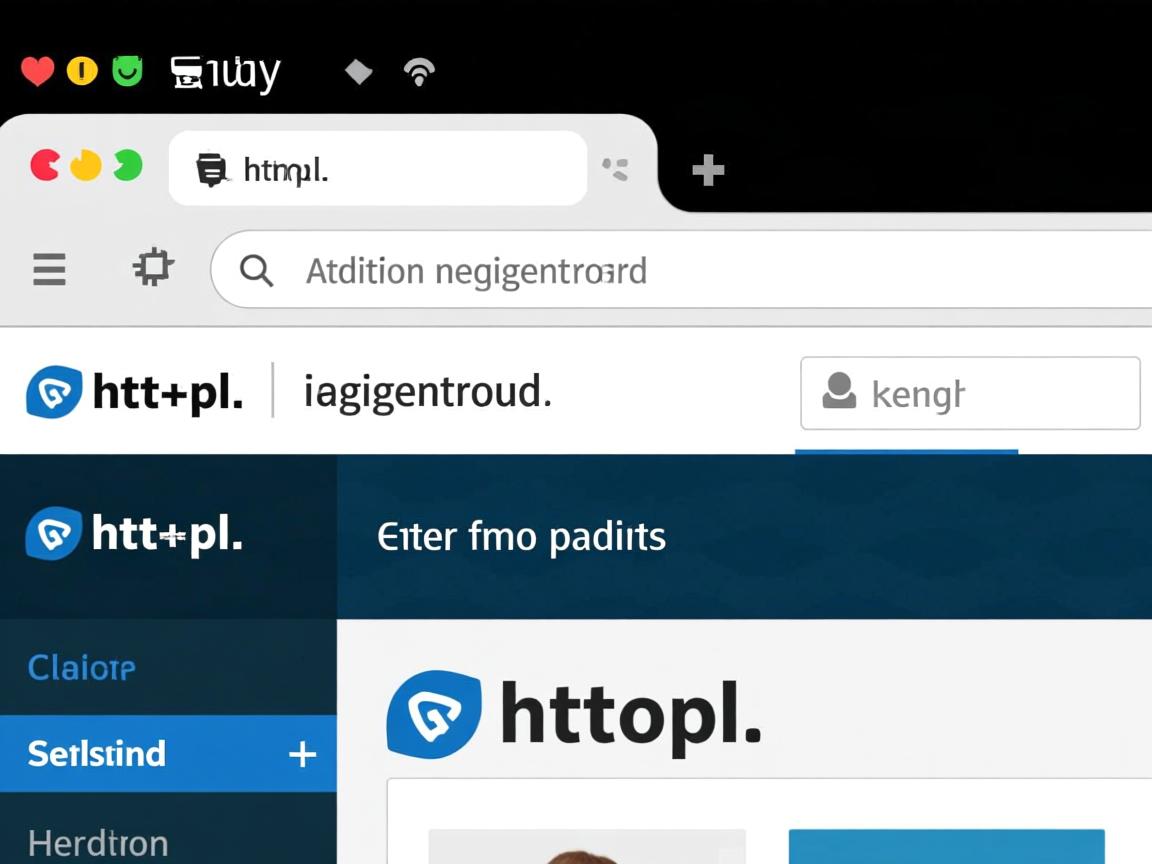
Task: Click the magnifier icon in address bar
Action: pyautogui.click(x=256, y=270)
